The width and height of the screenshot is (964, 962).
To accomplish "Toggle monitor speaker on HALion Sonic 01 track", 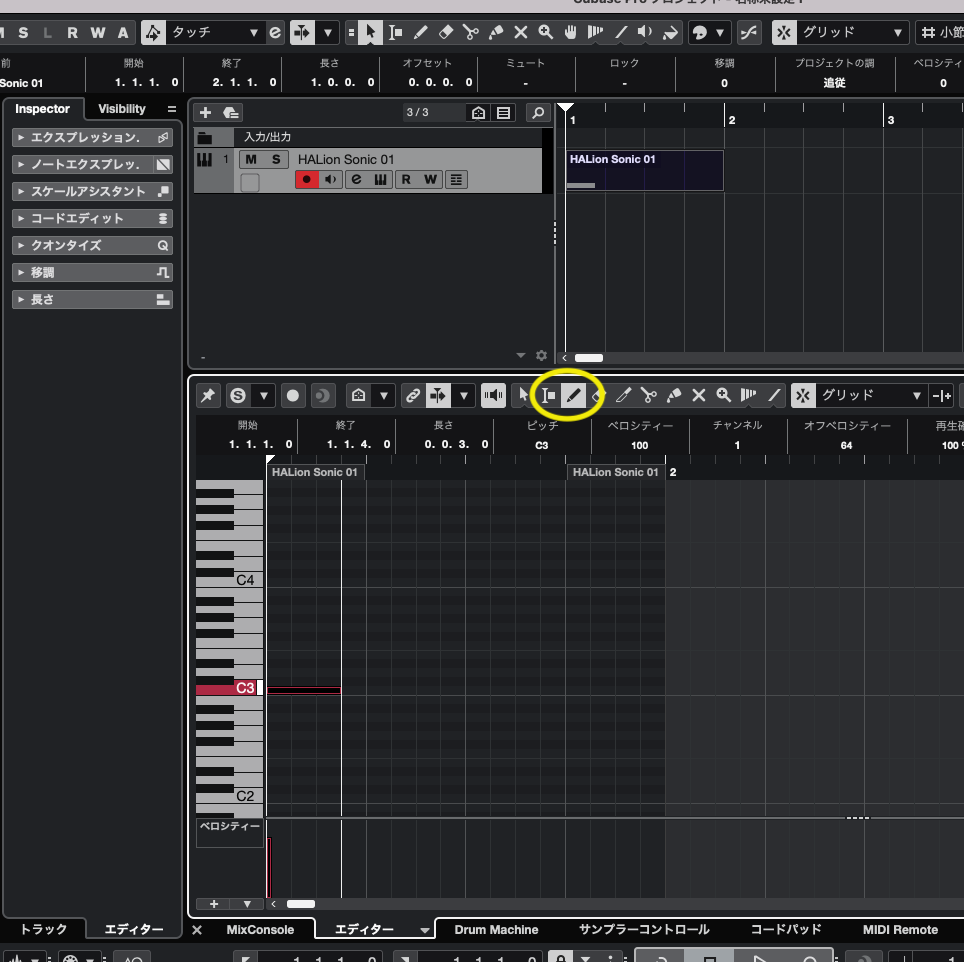I will click(331, 179).
